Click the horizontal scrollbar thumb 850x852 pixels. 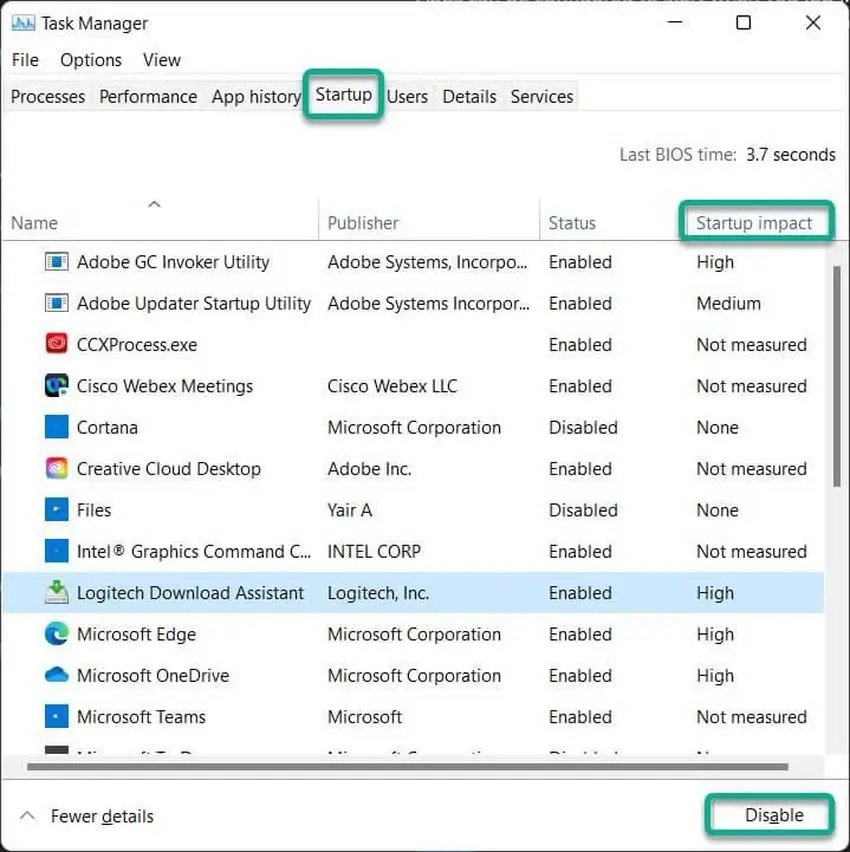click(408, 767)
